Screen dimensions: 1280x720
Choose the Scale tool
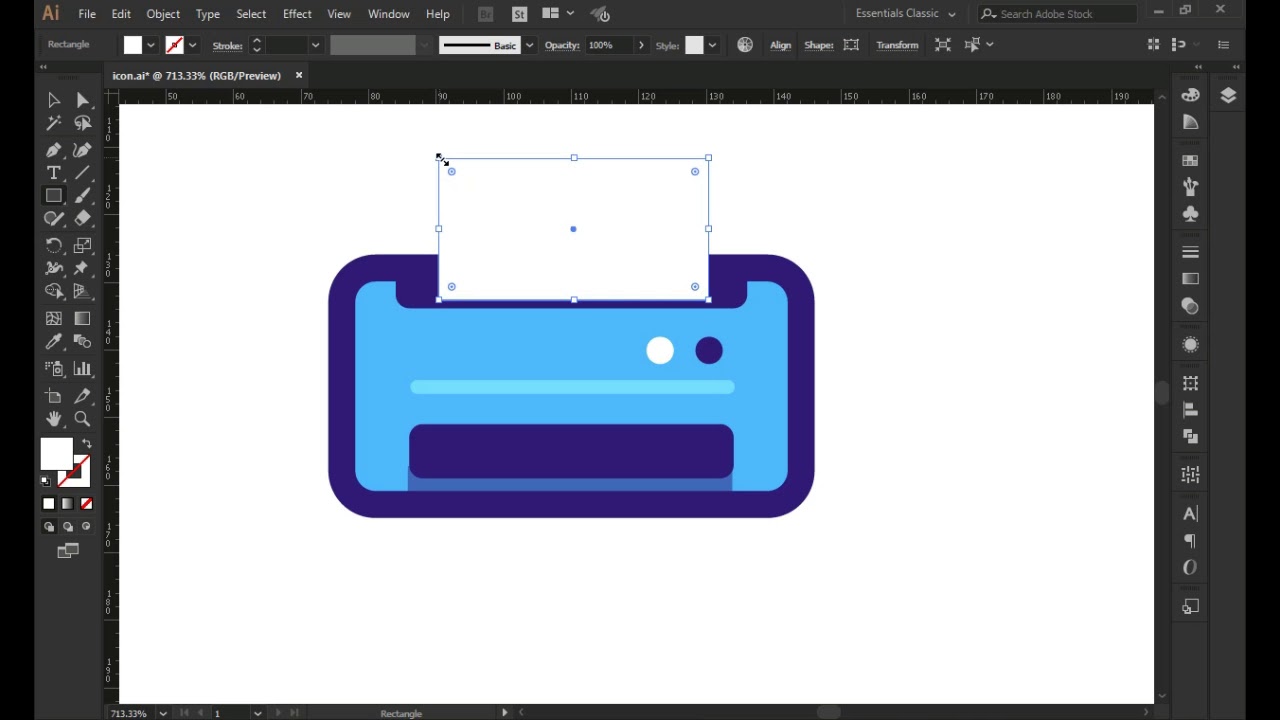[x=83, y=245]
